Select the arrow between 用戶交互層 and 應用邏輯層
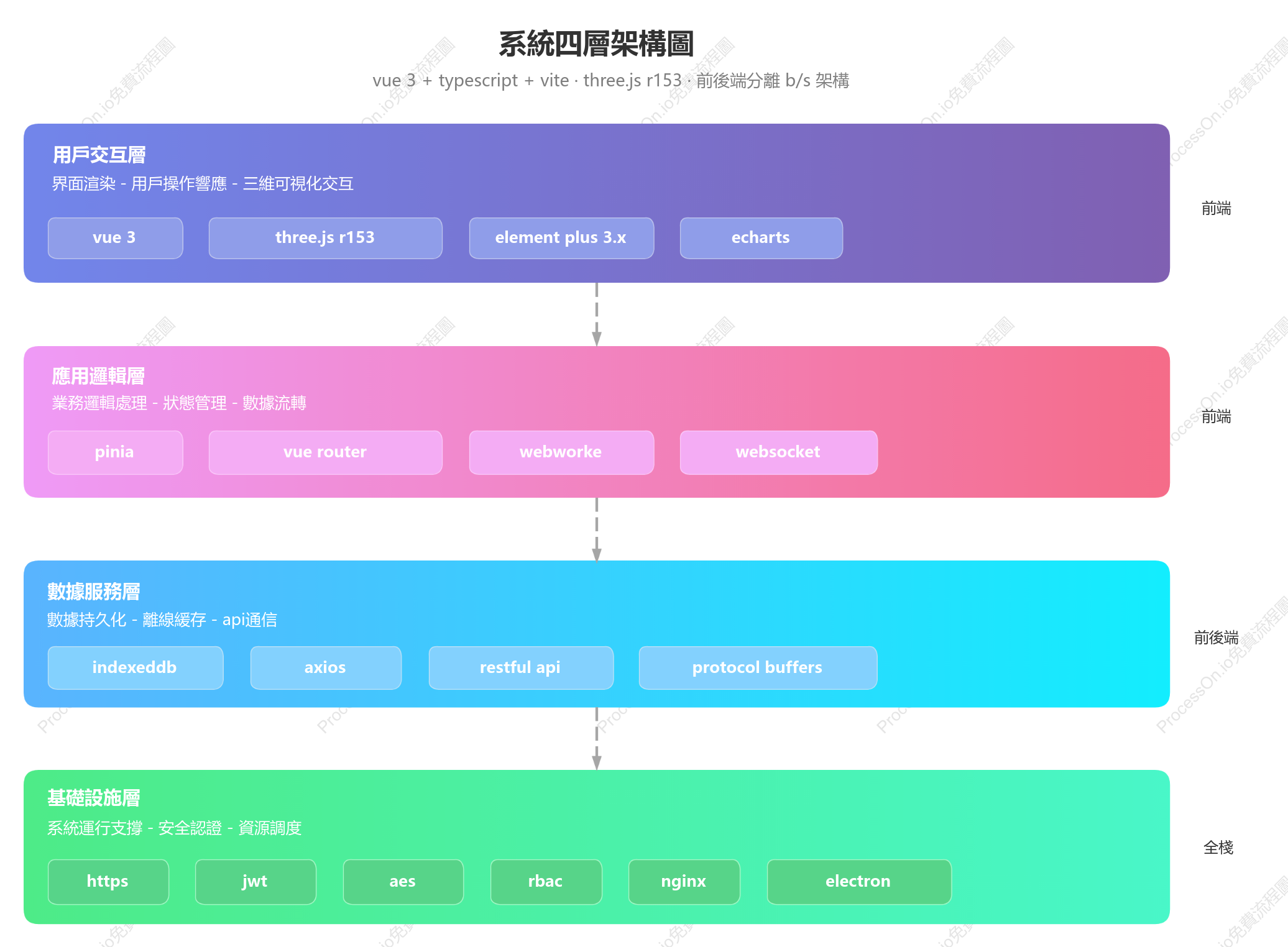Viewport: 1288px width, 947px height. click(x=596, y=314)
